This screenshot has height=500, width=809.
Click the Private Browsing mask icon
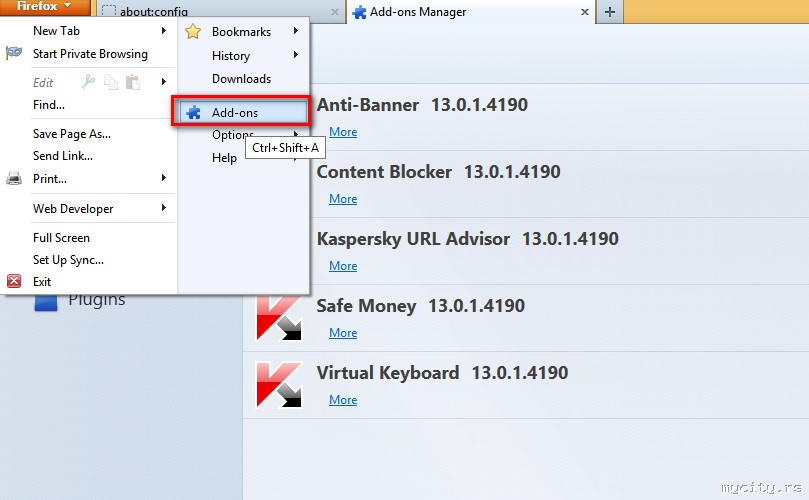(14, 53)
